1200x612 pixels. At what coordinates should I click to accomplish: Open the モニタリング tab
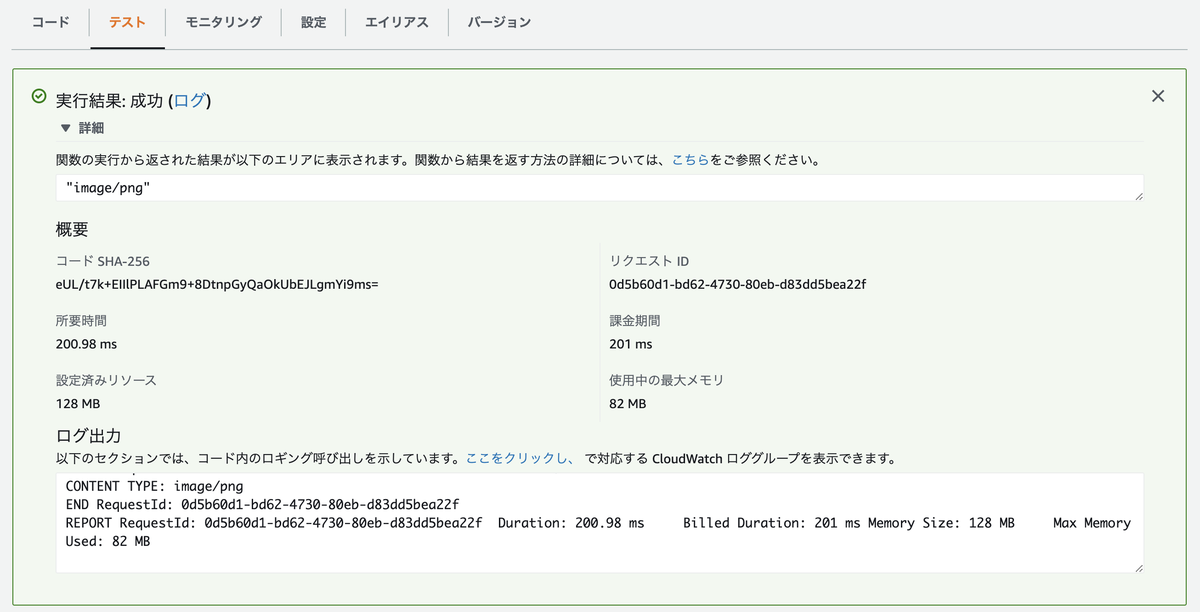point(223,22)
